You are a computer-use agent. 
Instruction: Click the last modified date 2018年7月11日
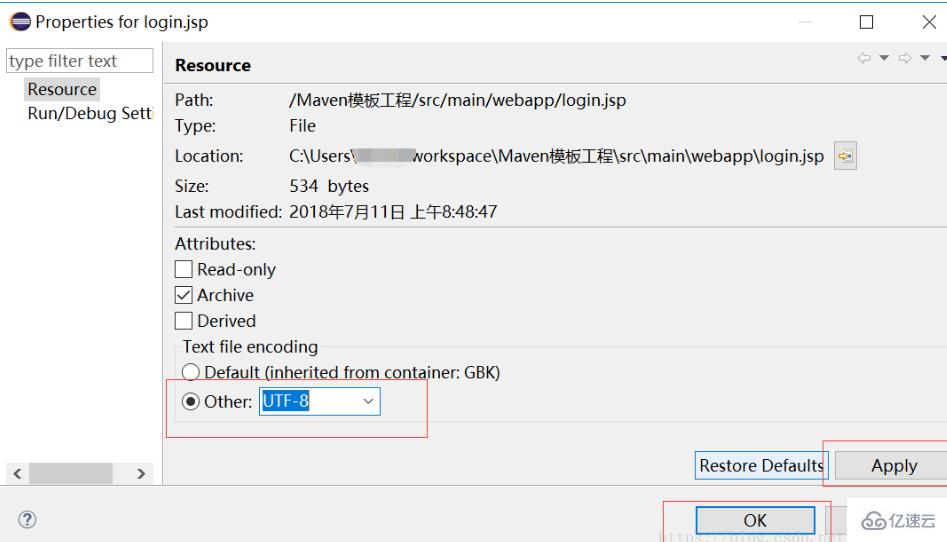coord(347,212)
